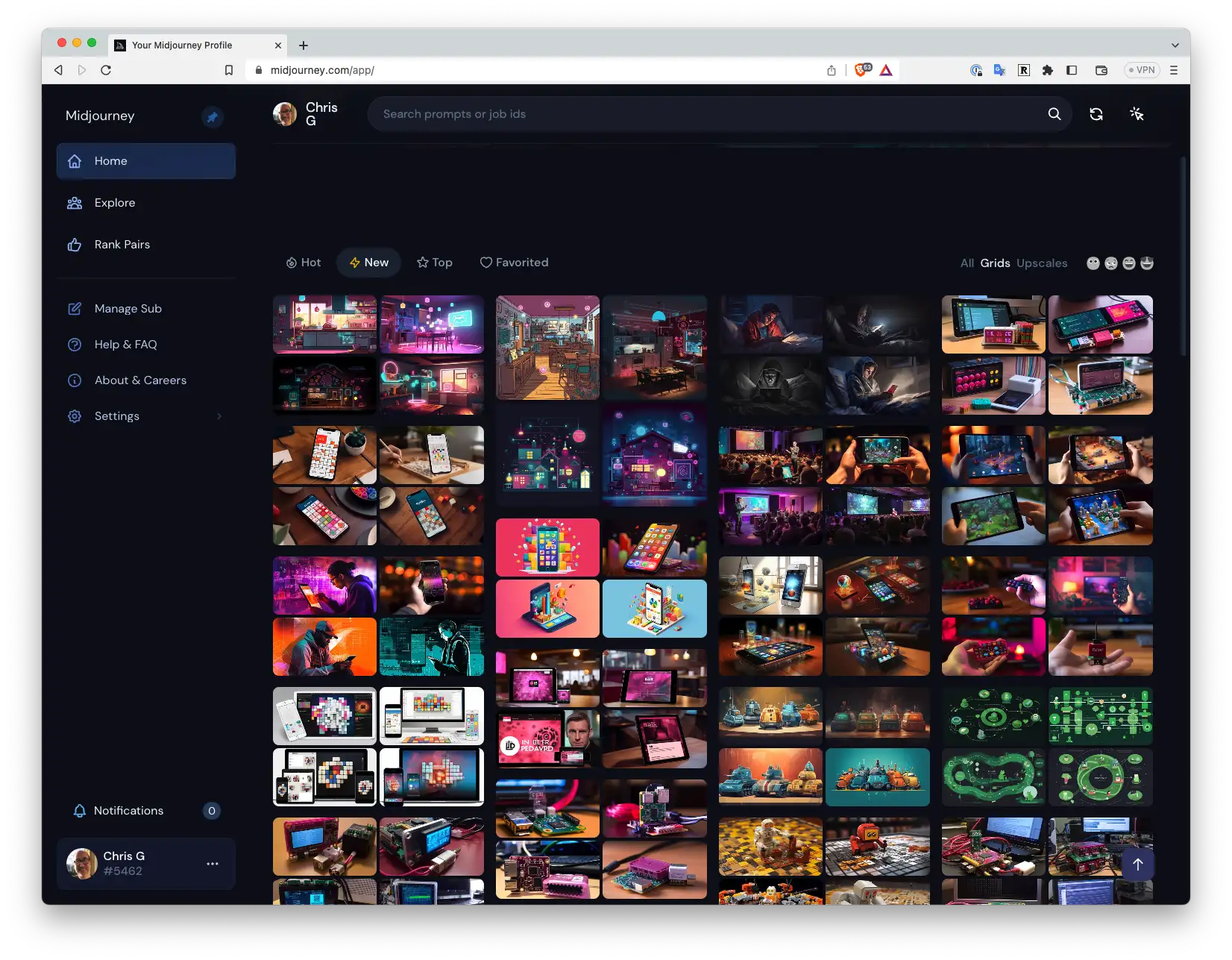Click the refresh icon beside the search bar

tap(1096, 113)
